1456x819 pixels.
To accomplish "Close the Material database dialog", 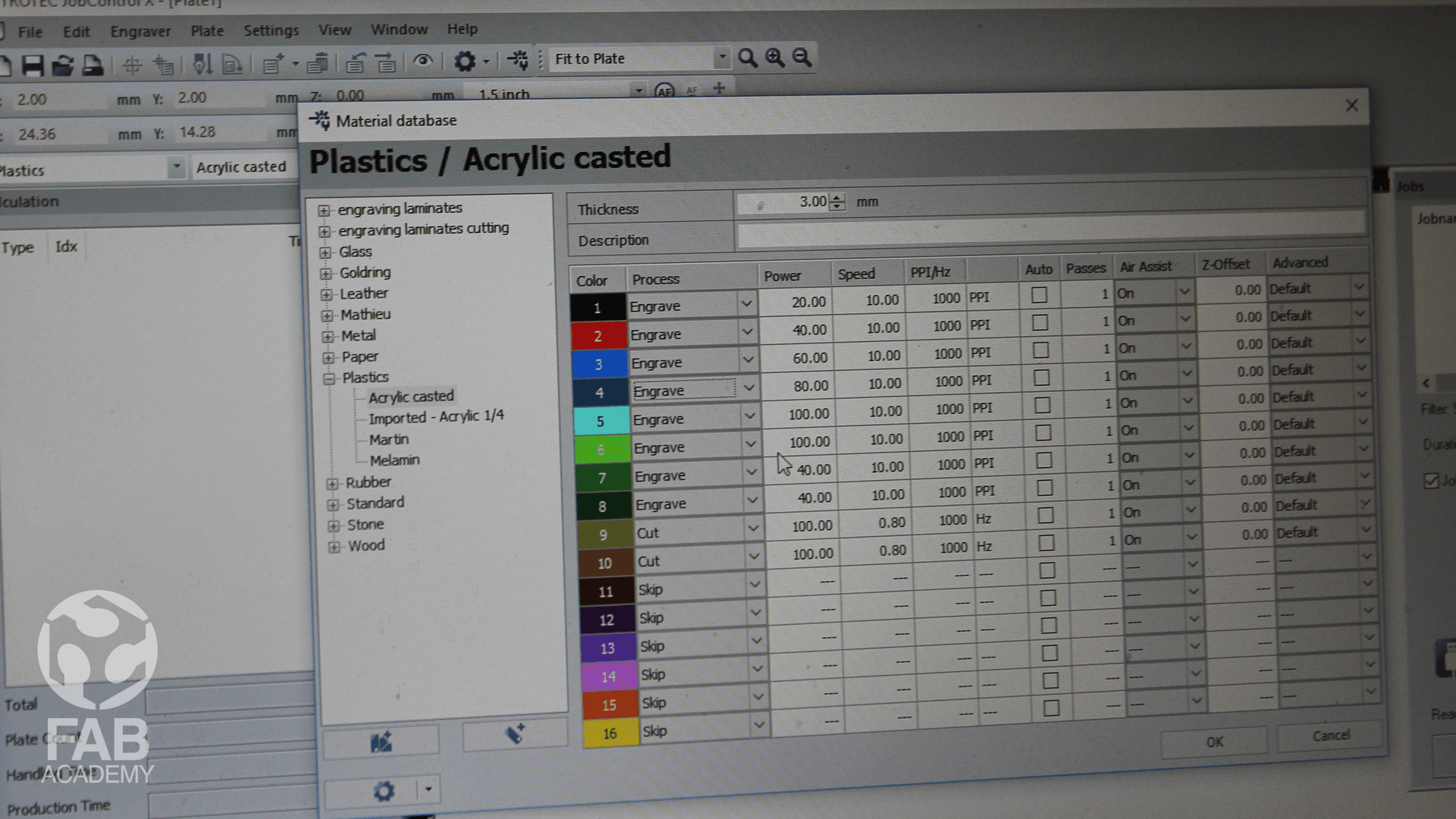I will [1351, 105].
